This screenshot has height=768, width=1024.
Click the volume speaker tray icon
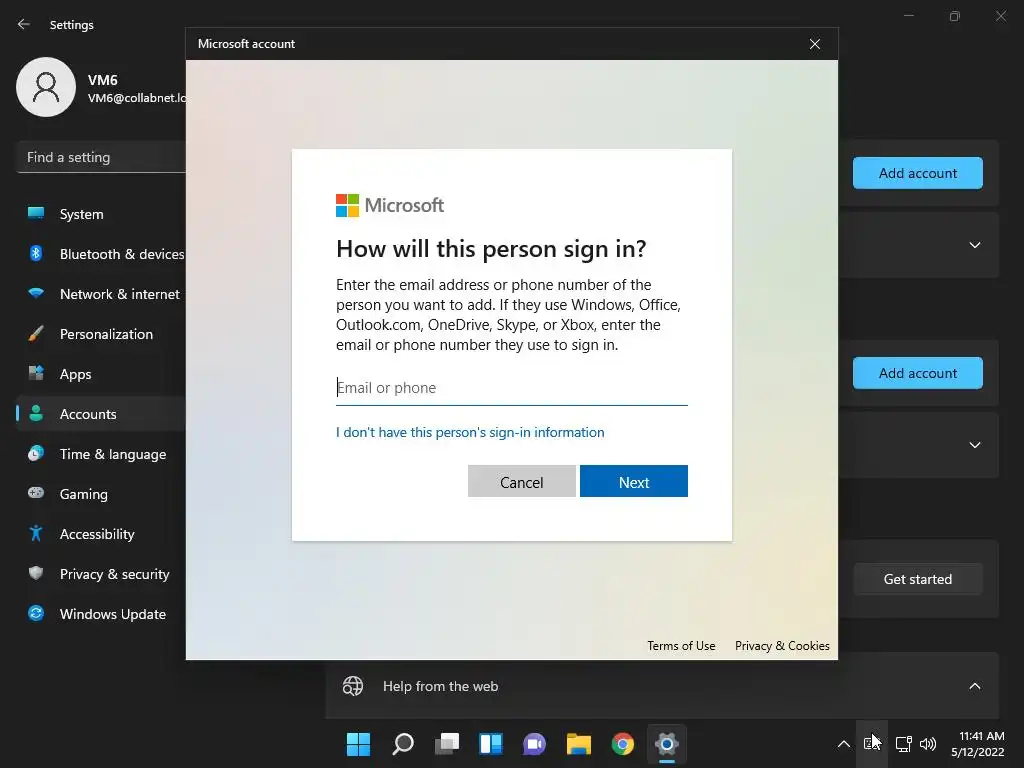[x=927, y=744]
